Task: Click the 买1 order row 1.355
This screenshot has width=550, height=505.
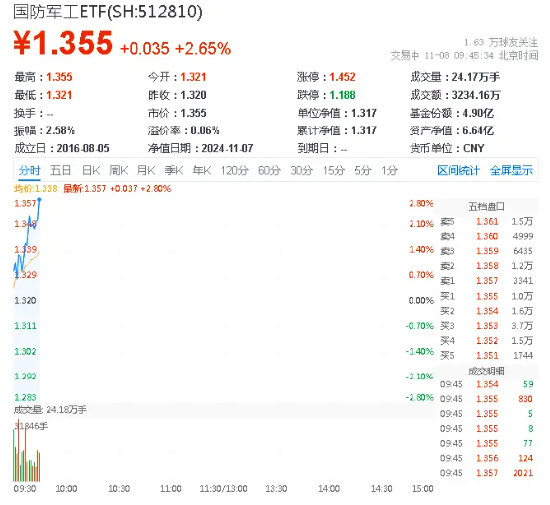Action: pyautogui.click(x=487, y=296)
